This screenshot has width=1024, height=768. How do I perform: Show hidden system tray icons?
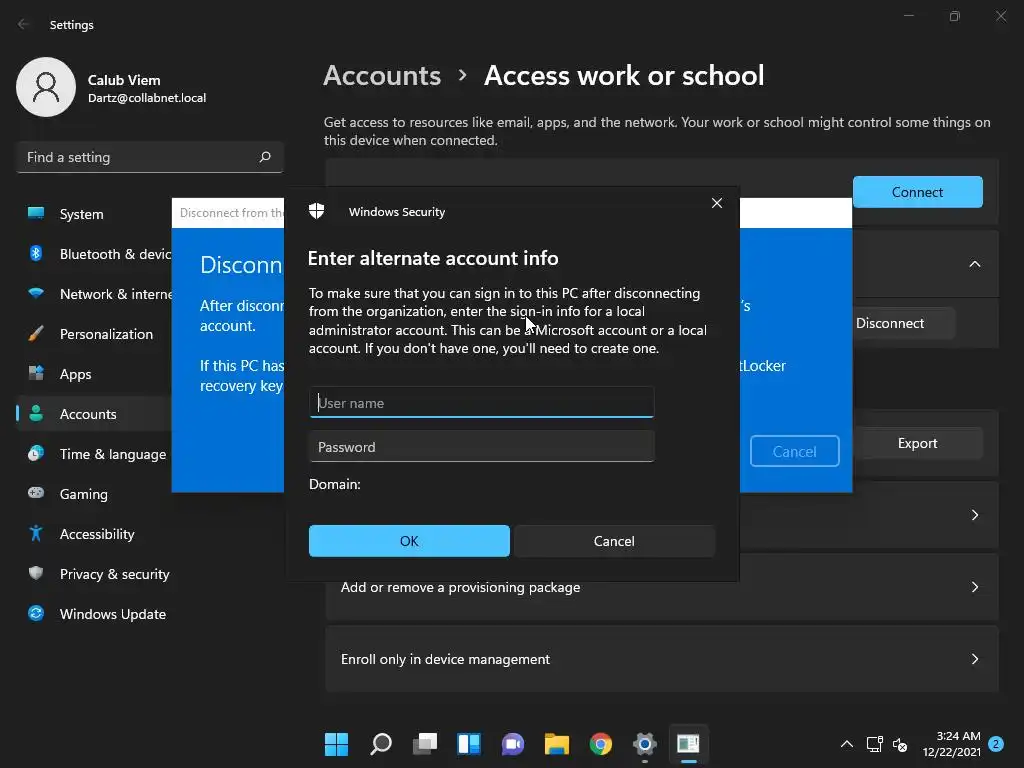pyautogui.click(x=846, y=744)
